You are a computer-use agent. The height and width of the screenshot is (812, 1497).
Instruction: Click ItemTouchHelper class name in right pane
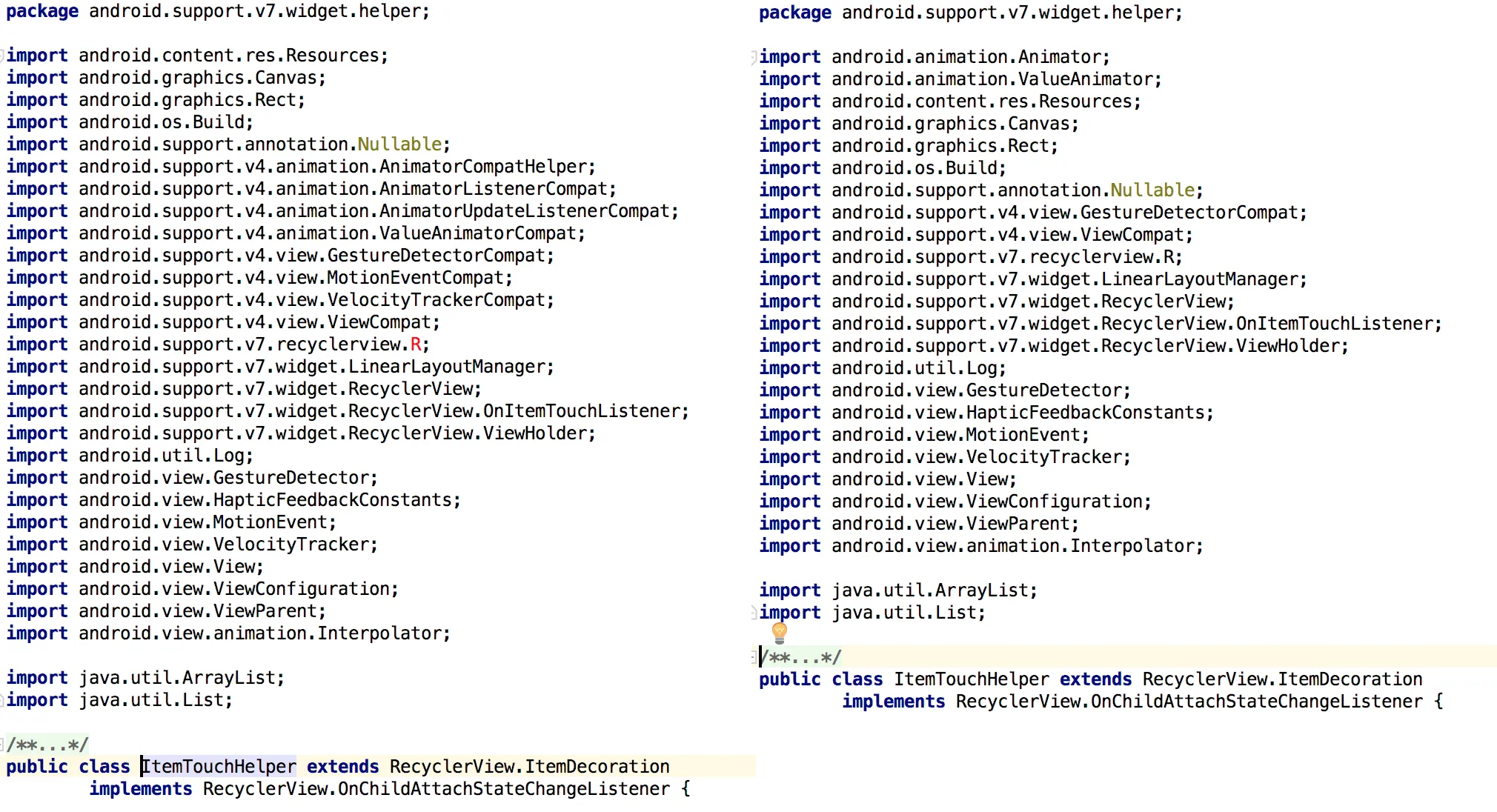tap(971, 679)
